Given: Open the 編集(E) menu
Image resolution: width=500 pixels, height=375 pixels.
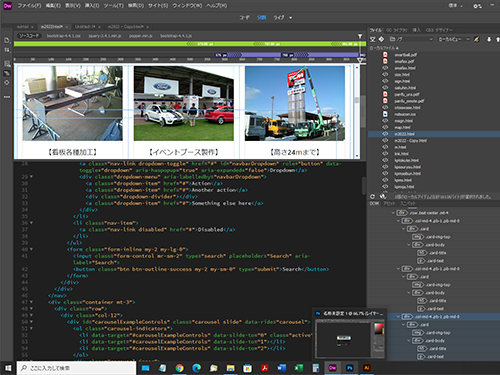Looking at the screenshot, I should click(x=53, y=6).
